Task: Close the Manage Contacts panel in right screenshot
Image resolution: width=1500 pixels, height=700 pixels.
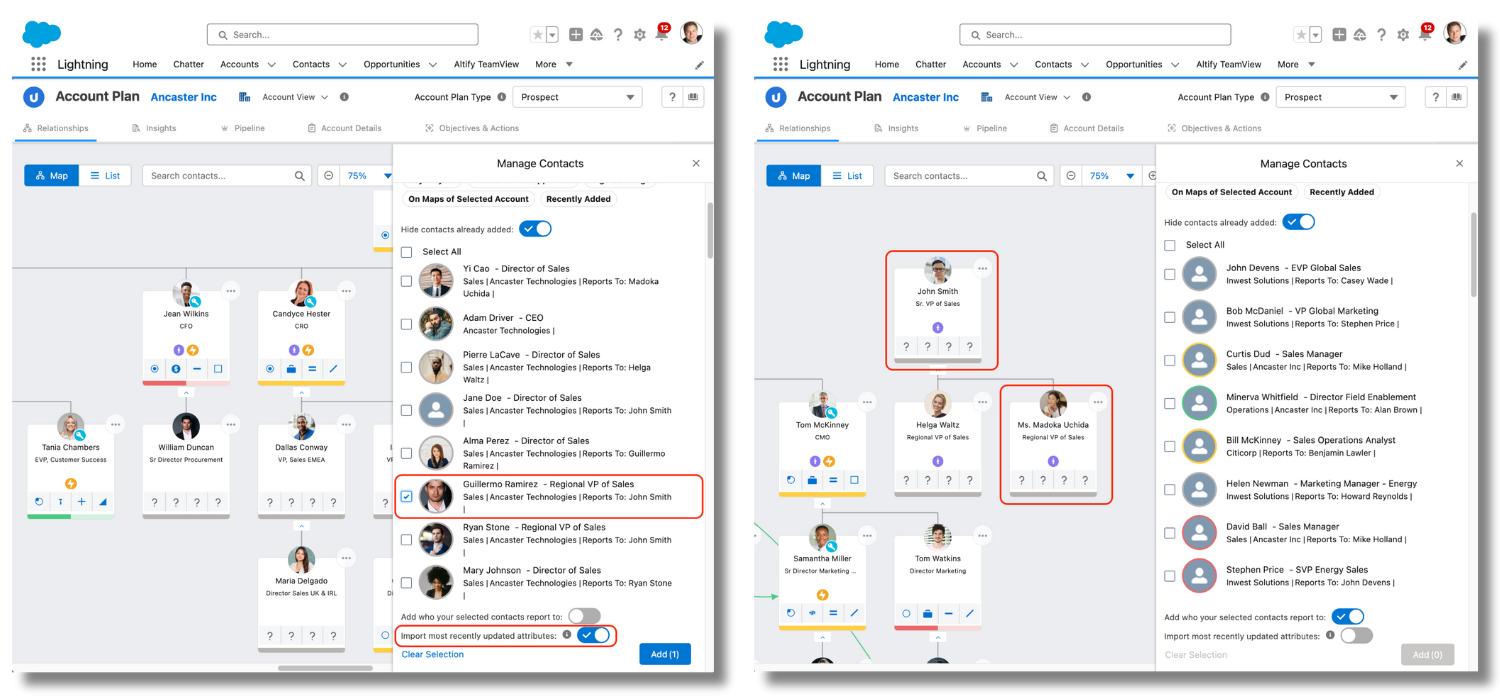Action: coord(1459,163)
